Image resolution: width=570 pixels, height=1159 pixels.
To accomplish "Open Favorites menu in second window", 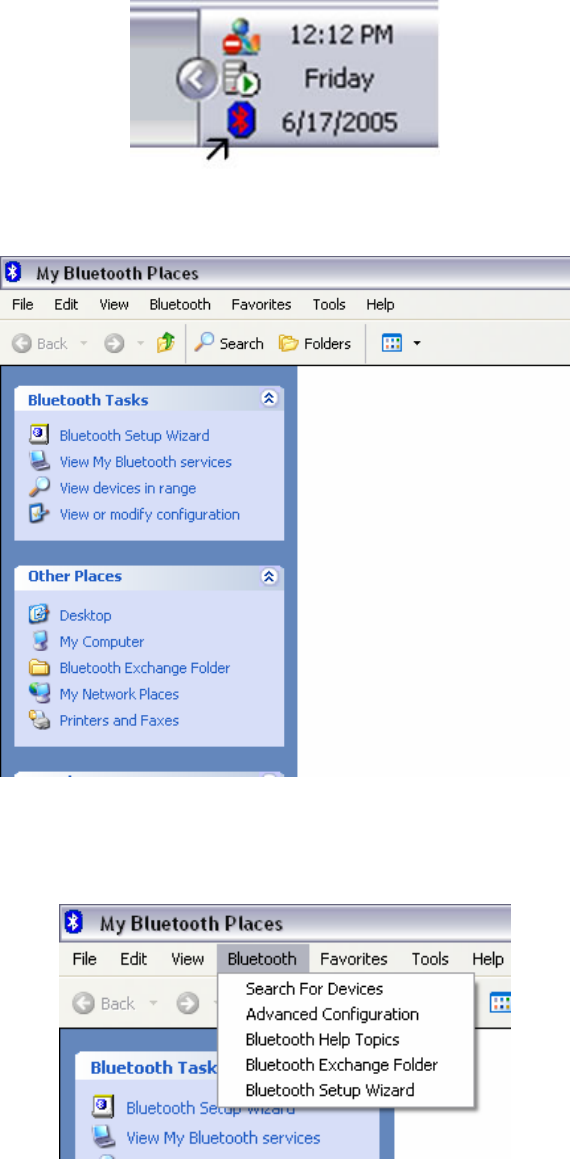I will click(x=353, y=959).
